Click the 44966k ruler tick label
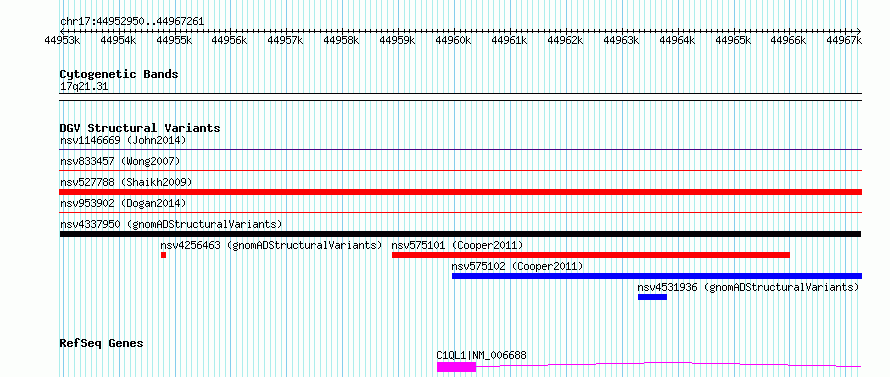Viewport: 890px width, 377px height. tap(789, 40)
